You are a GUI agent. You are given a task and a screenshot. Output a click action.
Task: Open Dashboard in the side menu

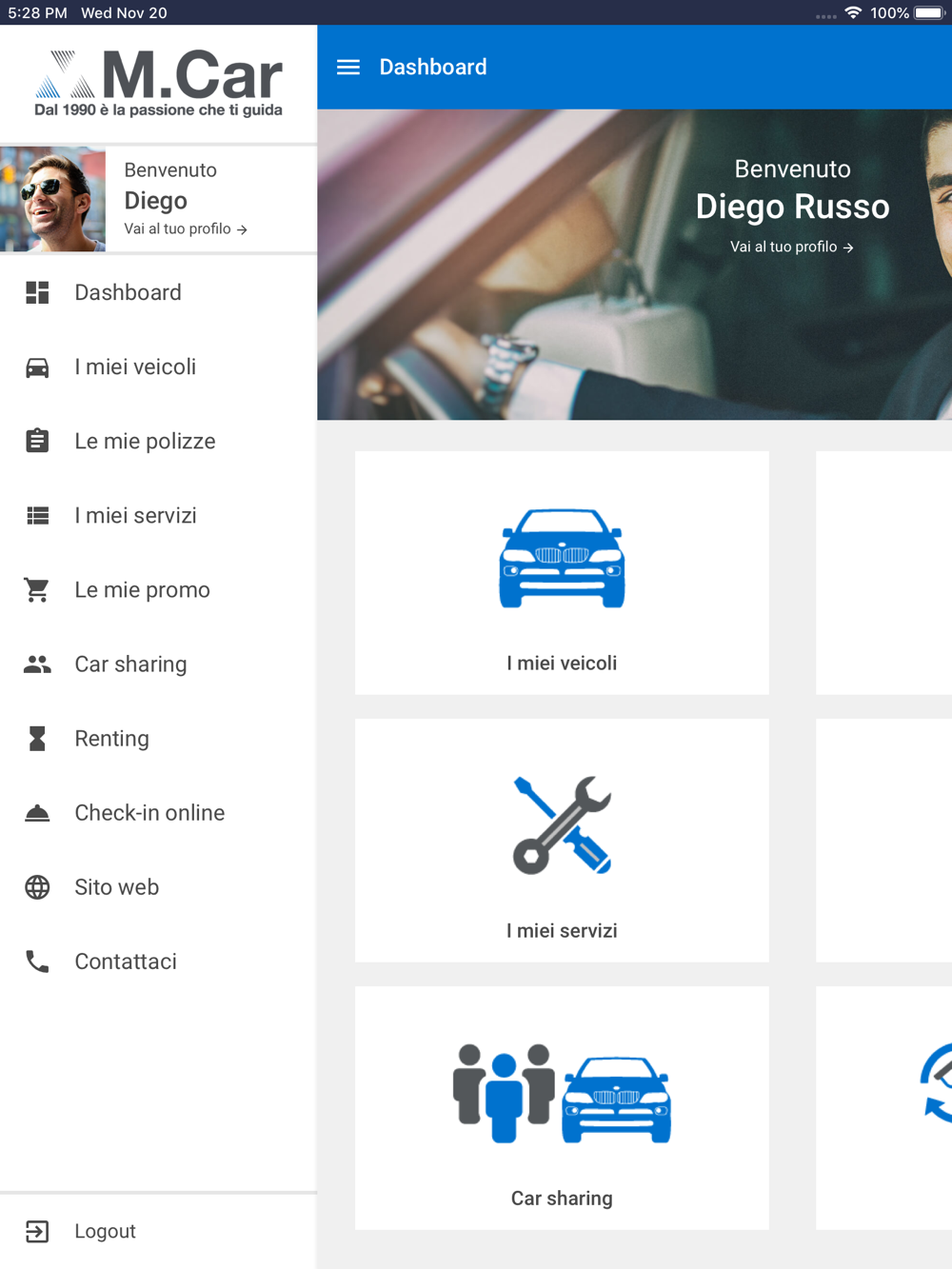158,292
